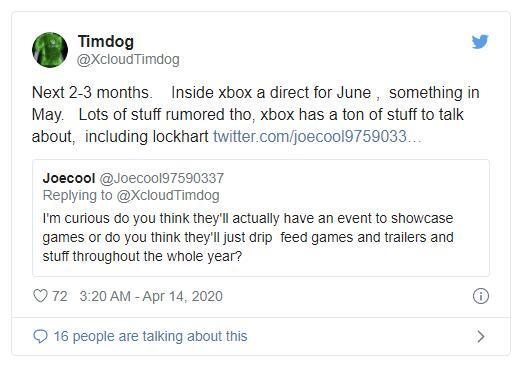Click the quoted tweet body text

248,237
